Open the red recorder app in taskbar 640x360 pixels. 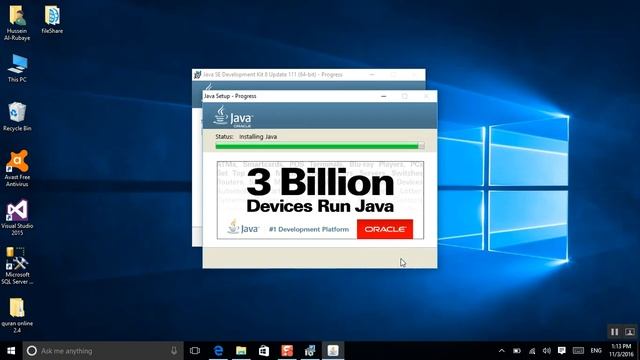tap(287, 351)
